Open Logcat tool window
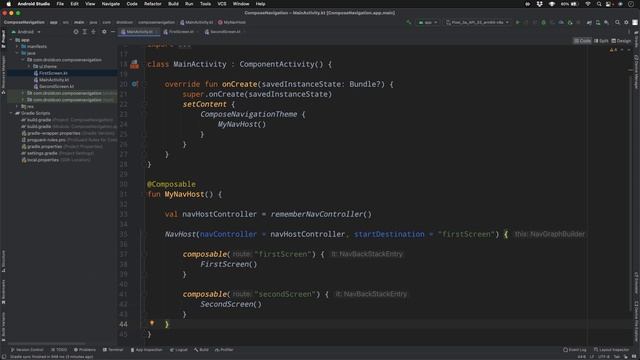640x360 pixels. 179,350
